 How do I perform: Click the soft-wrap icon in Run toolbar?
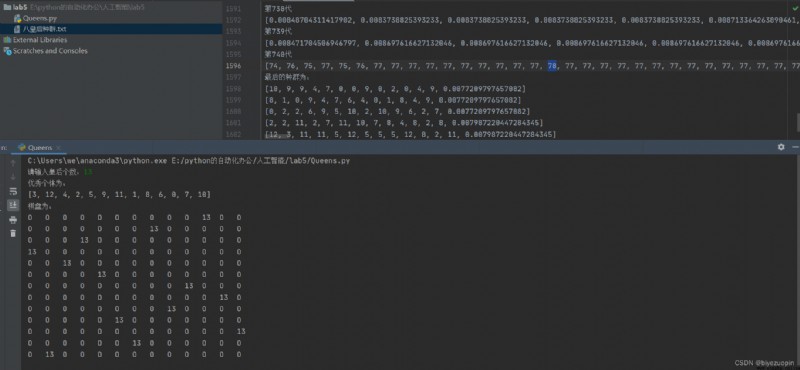tap(13, 191)
